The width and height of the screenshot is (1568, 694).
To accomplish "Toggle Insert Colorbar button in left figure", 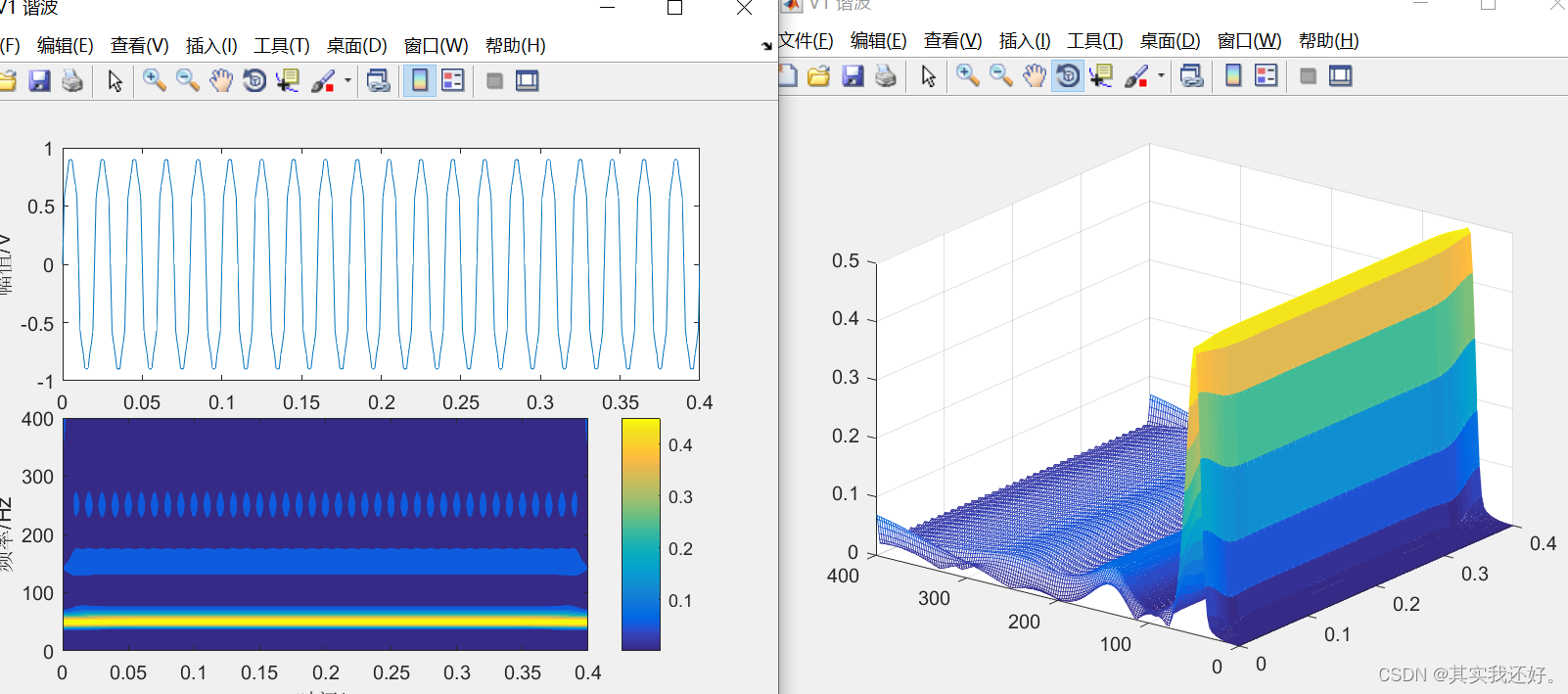I will [420, 81].
